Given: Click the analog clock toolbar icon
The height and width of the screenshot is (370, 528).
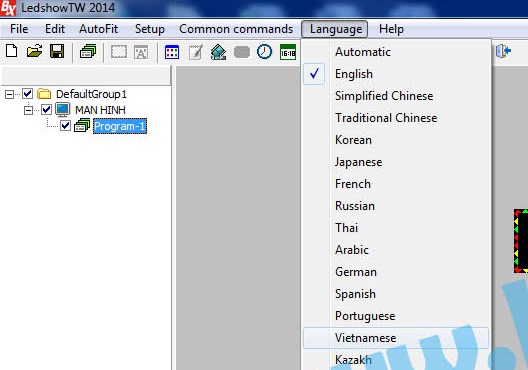Looking at the screenshot, I should (x=264, y=52).
